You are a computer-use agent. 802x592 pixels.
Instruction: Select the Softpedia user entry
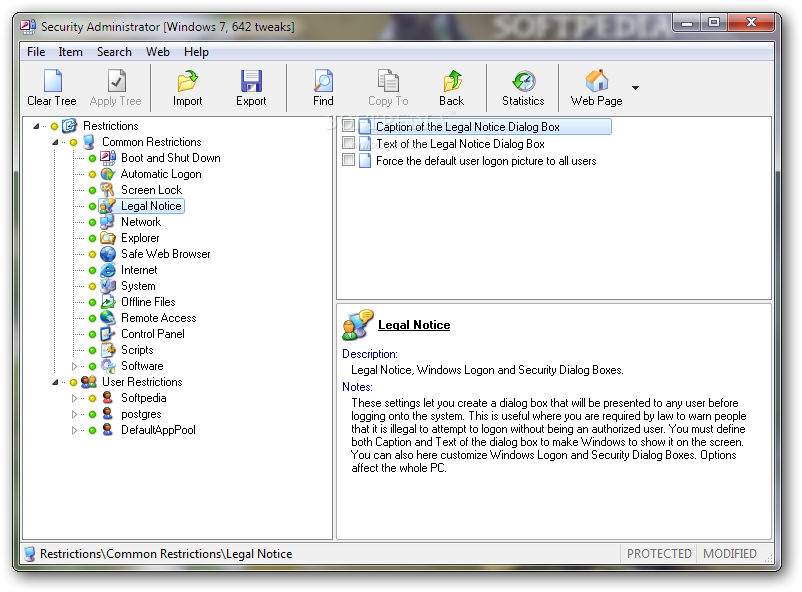click(144, 398)
